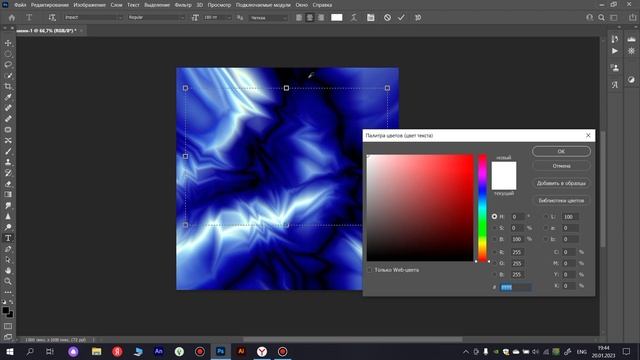Viewport: 640px width, 360px height.
Task: Select the Horizontal Type tool in toolbox
Action: click(x=8, y=238)
